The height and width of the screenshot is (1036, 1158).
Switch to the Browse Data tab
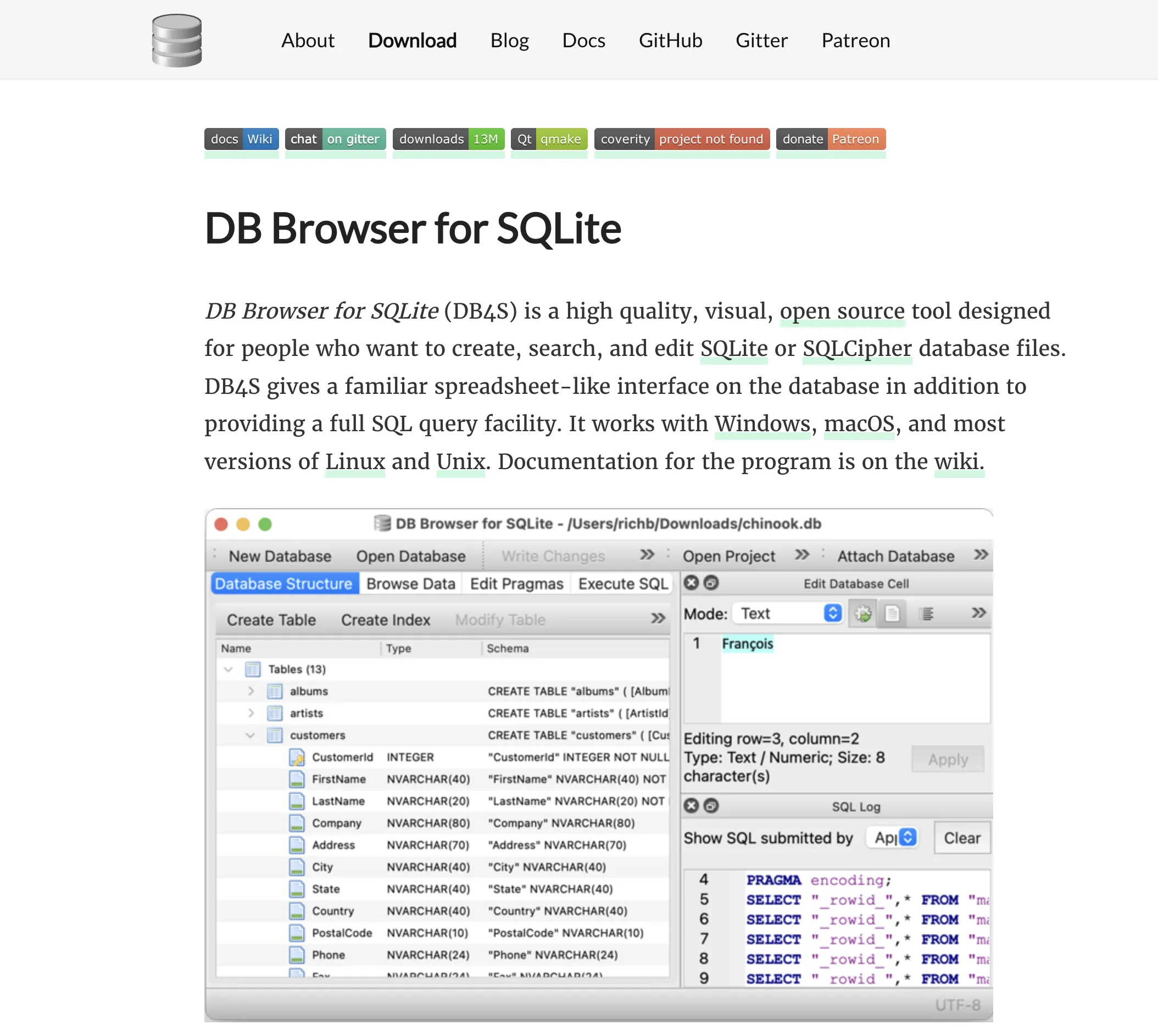coord(410,583)
